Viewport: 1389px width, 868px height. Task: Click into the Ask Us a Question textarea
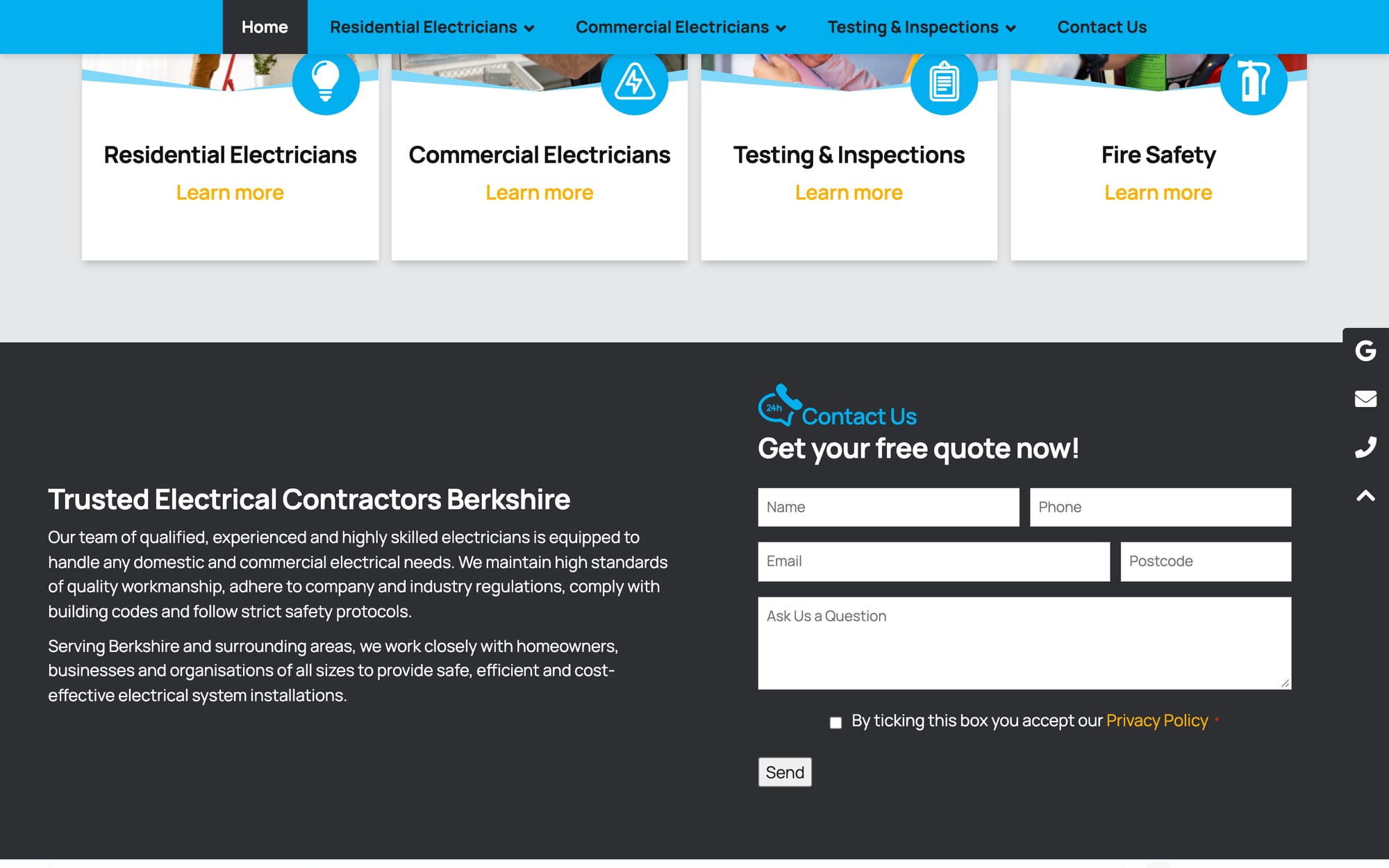(1024, 643)
